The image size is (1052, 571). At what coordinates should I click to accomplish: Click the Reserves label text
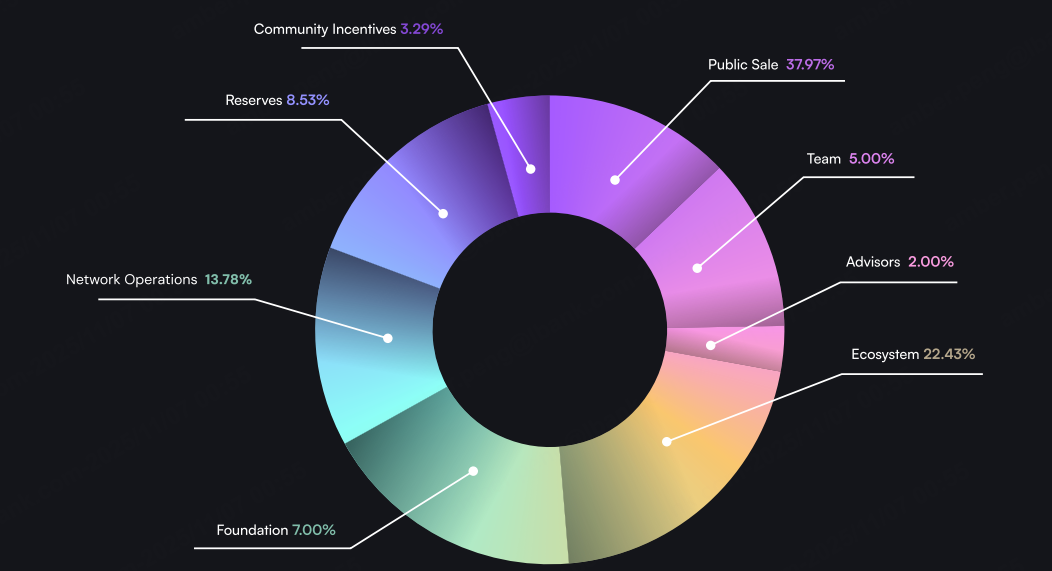(x=253, y=100)
